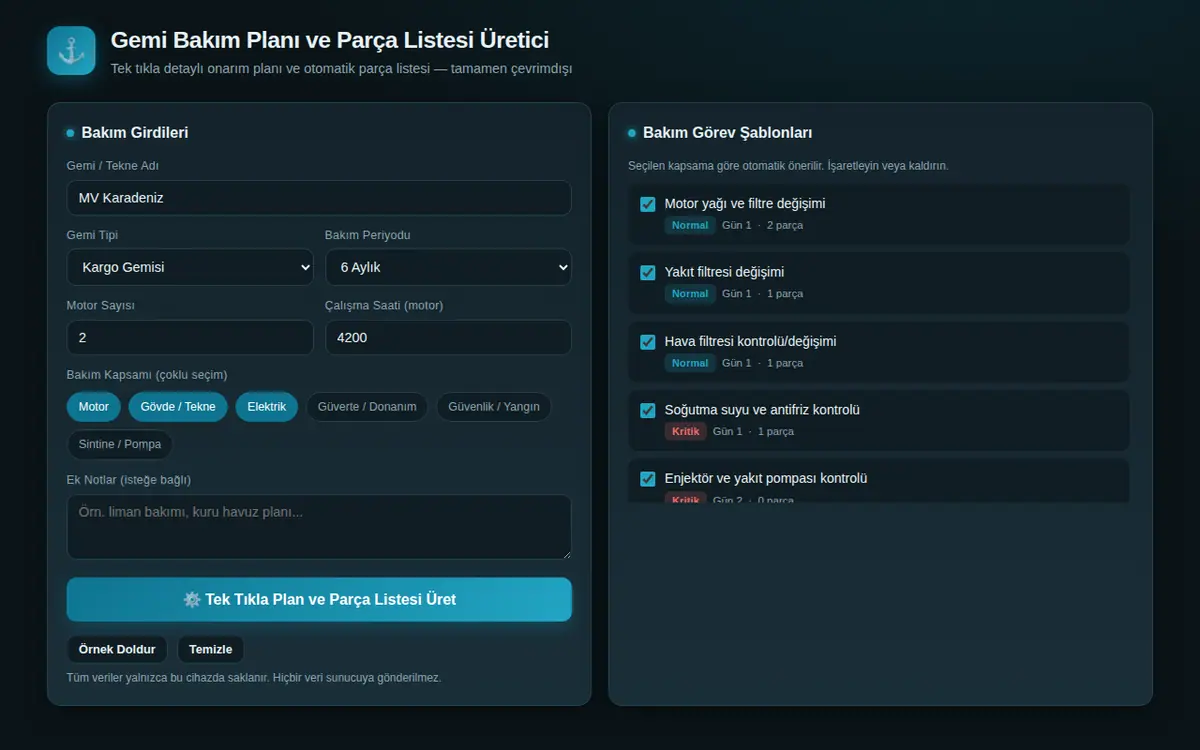Uncheck the Yakıt filtresi değişimi task
This screenshot has width=1200, height=750.
[x=648, y=272]
